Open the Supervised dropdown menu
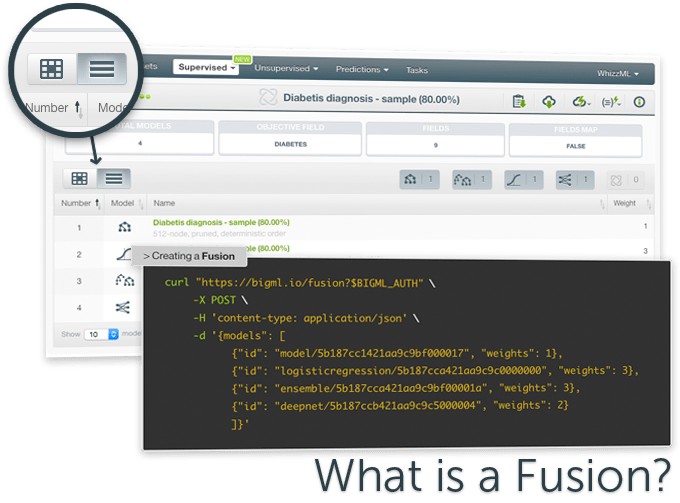Viewport: 680px width, 503px height. click(206, 68)
